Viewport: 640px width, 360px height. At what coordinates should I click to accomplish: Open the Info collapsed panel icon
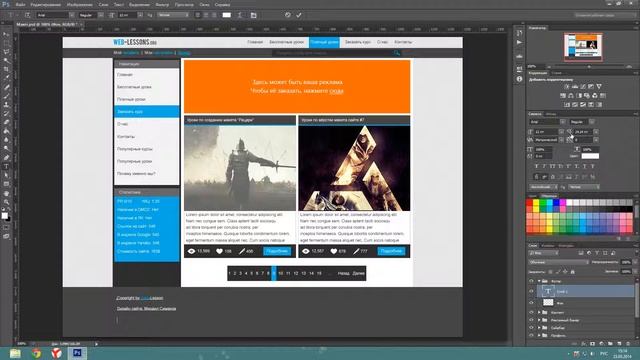[x=519, y=79]
